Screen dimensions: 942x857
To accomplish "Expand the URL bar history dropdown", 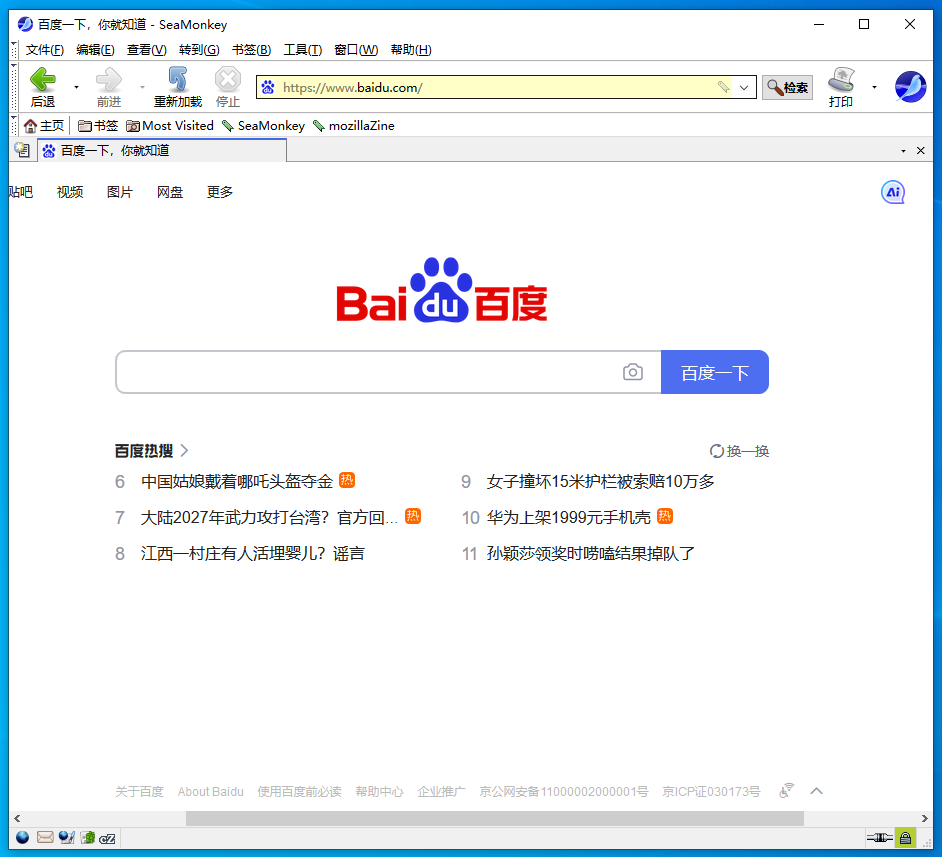I will click(744, 88).
